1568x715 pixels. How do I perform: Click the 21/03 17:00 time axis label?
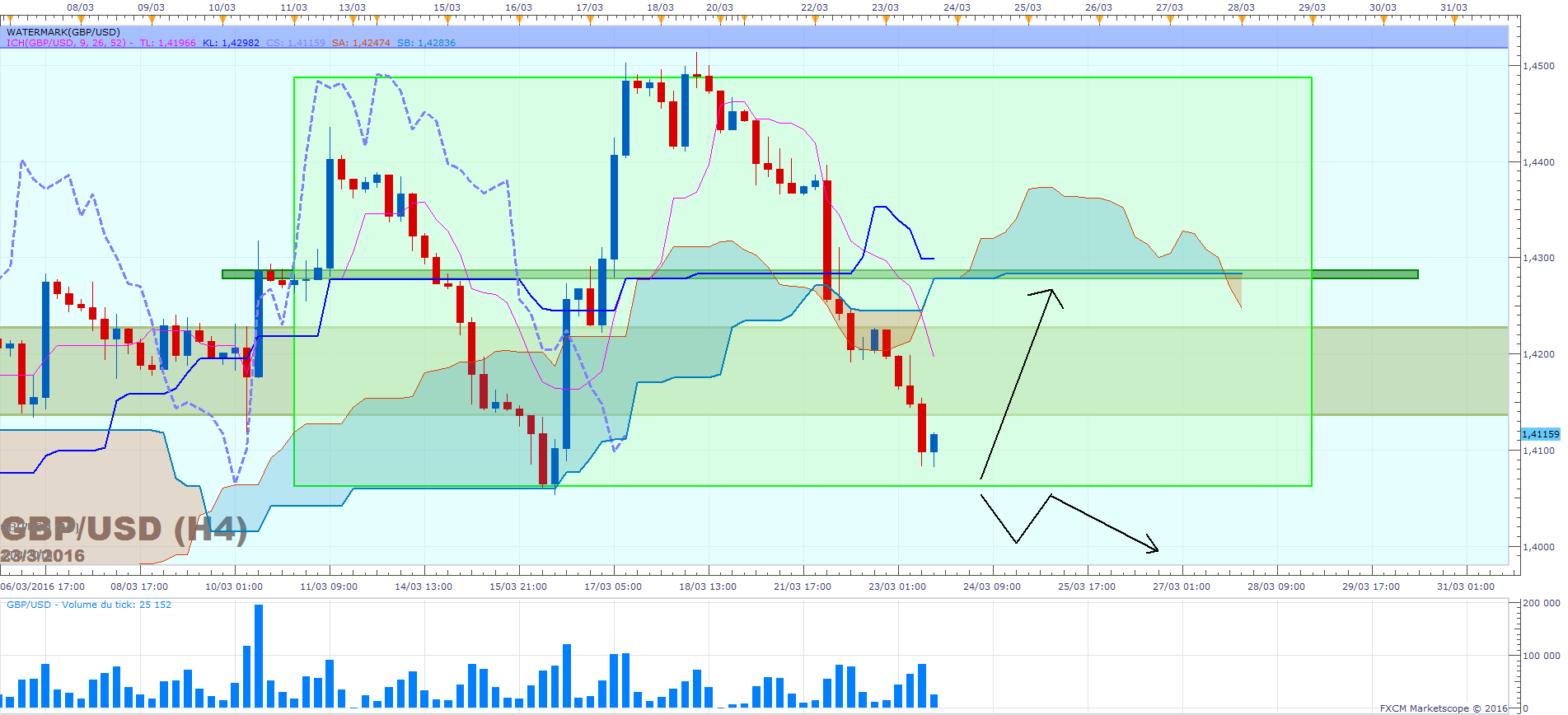[x=803, y=586]
